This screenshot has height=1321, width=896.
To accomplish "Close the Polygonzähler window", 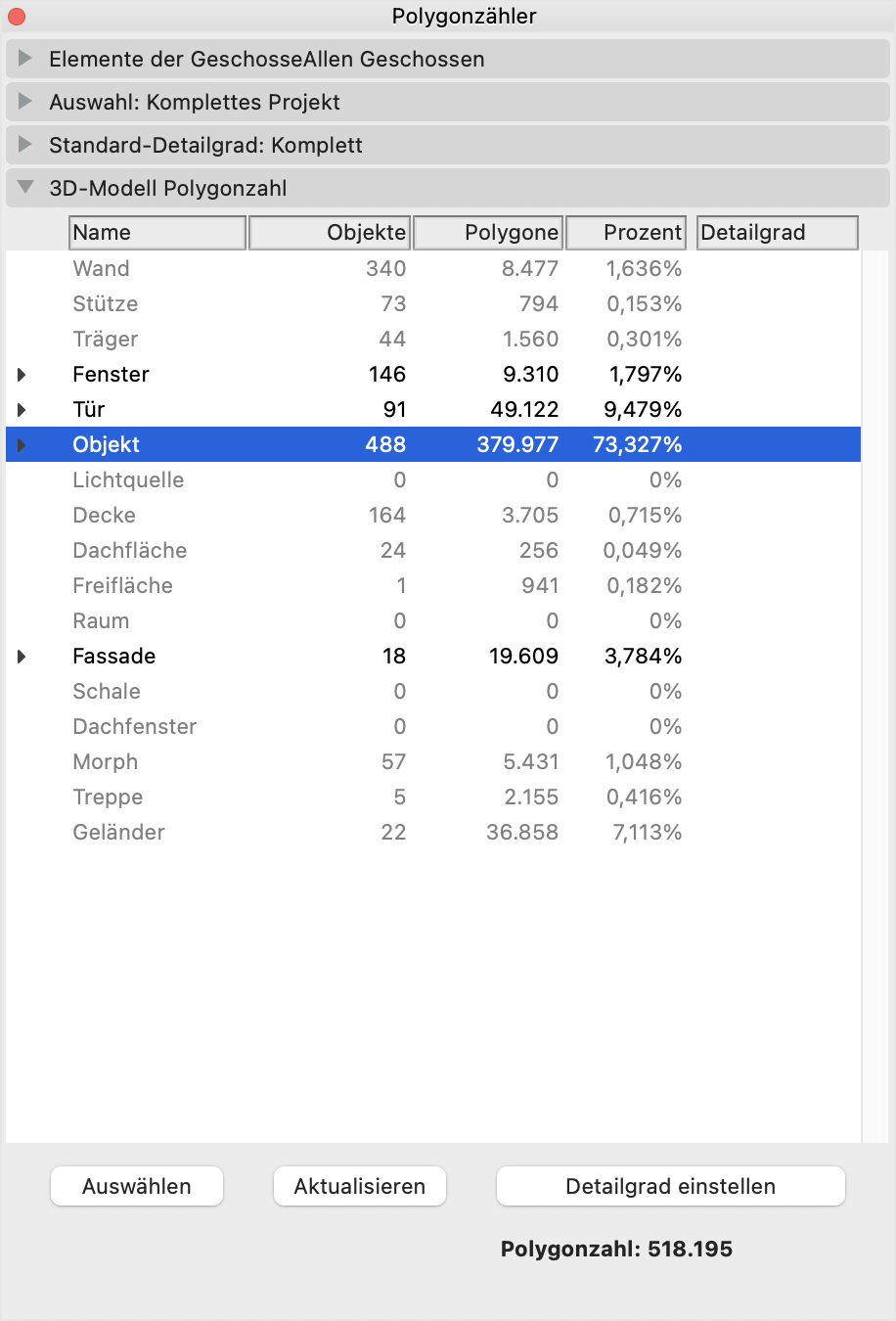I will pyautogui.click(x=17, y=17).
